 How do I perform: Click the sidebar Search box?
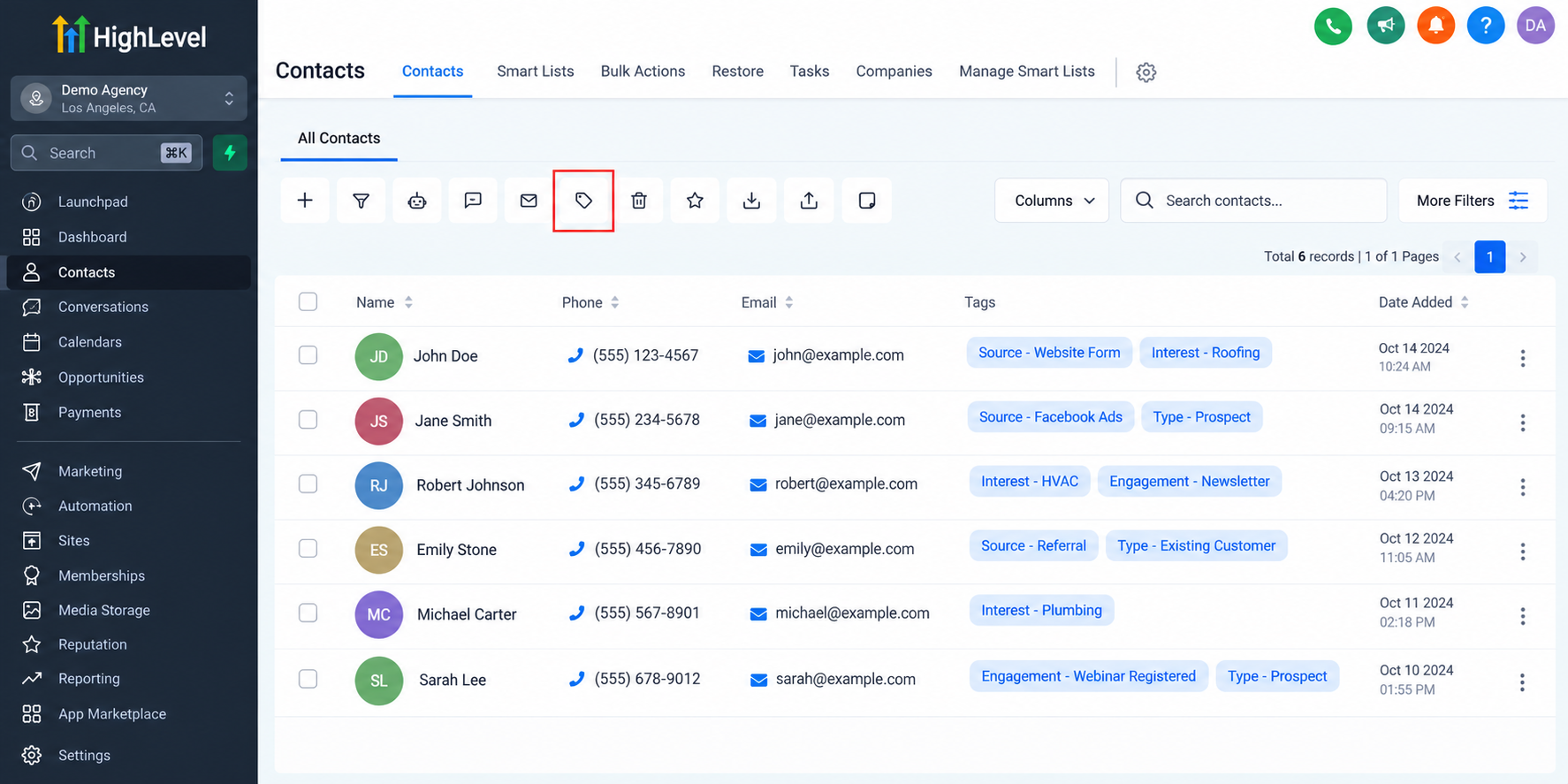106,153
